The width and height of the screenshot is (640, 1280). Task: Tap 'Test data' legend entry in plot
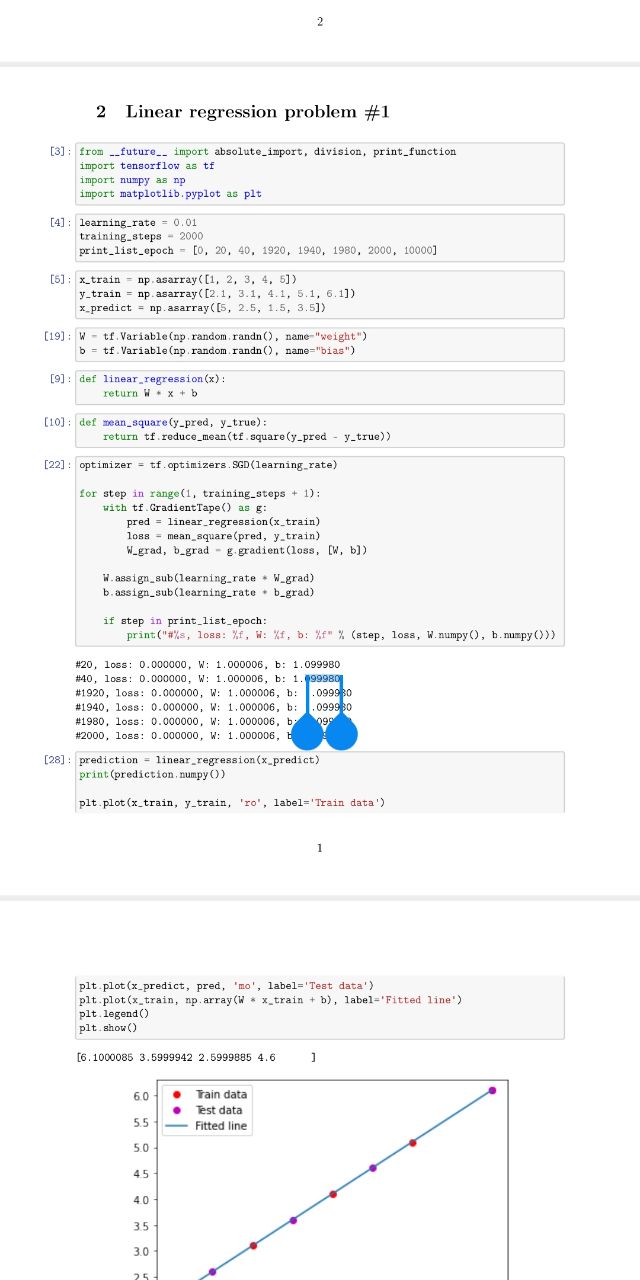click(218, 1110)
